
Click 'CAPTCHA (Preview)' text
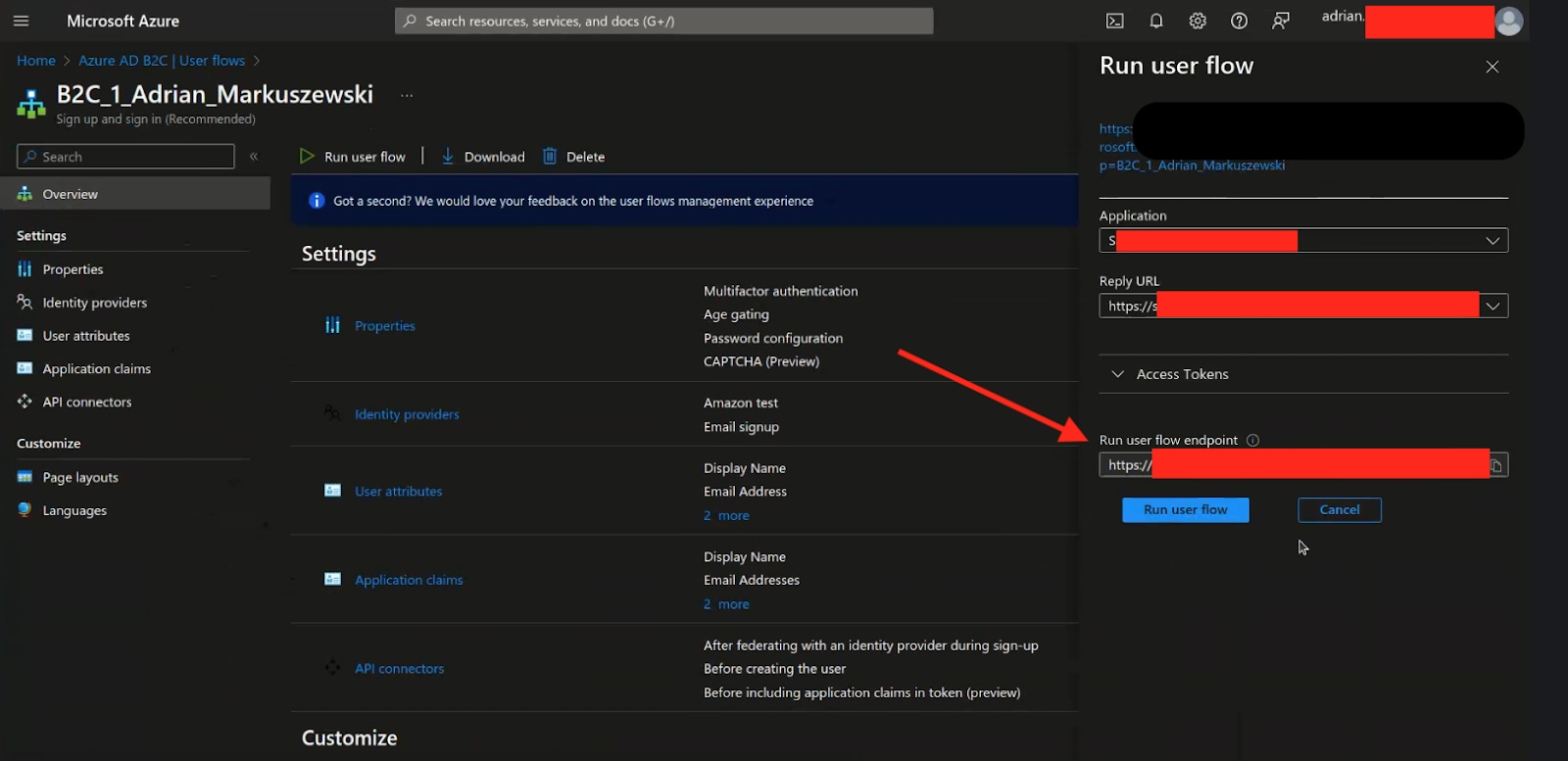pyautogui.click(x=761, y=361)
